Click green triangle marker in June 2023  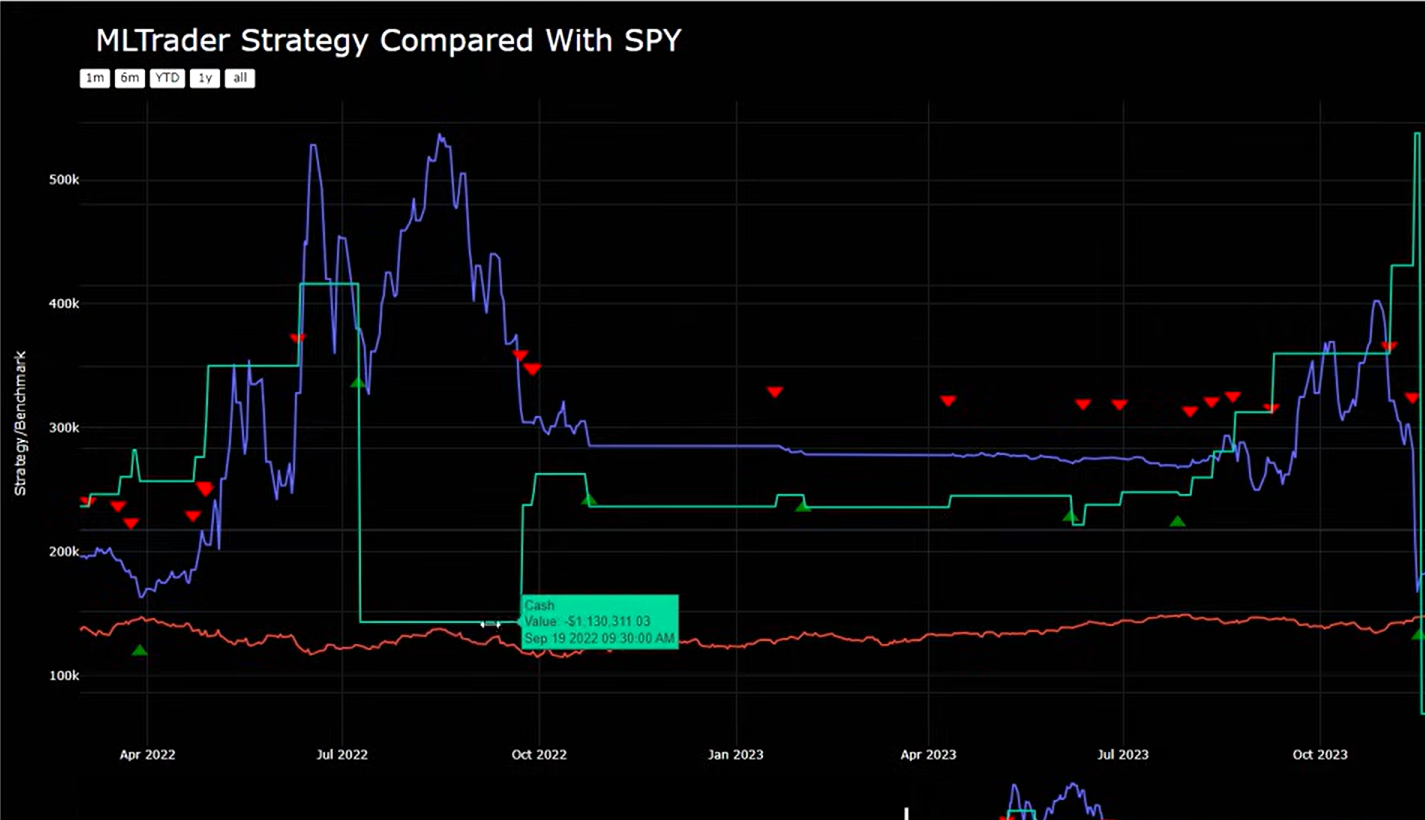(x=1070, y=517)
